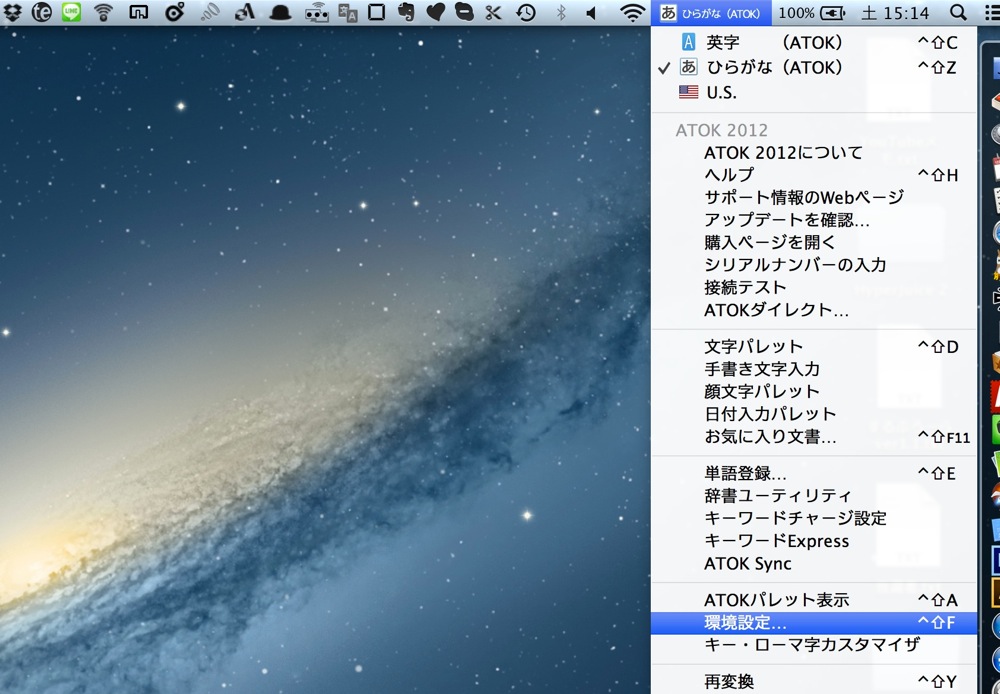Viewport: 1000px width, 694px height.
Task: Select checked ひらがな (ATOK) input mode
Action: pos(814,67)
